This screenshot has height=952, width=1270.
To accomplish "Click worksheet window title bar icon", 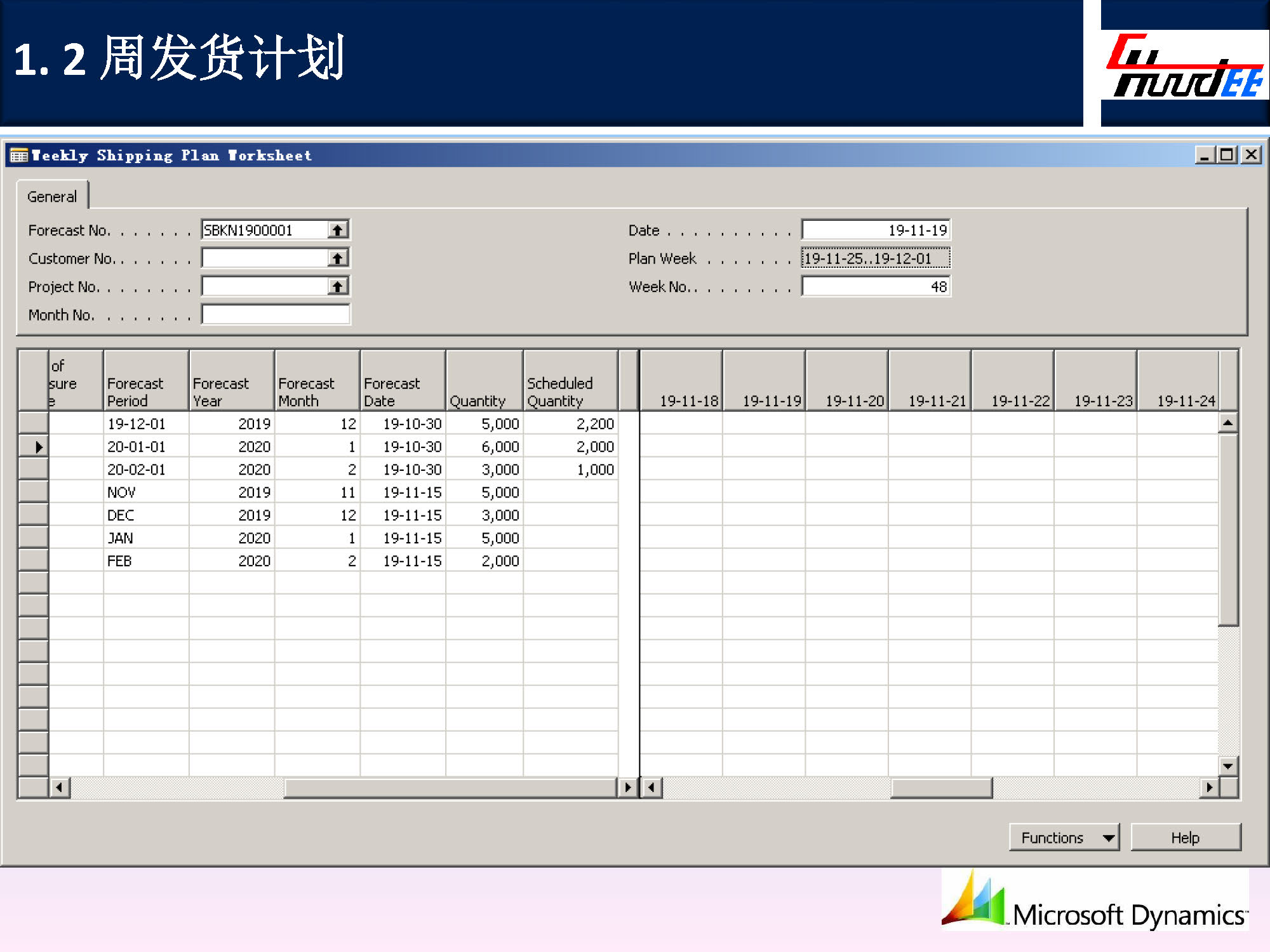I will tap(19, 155).
